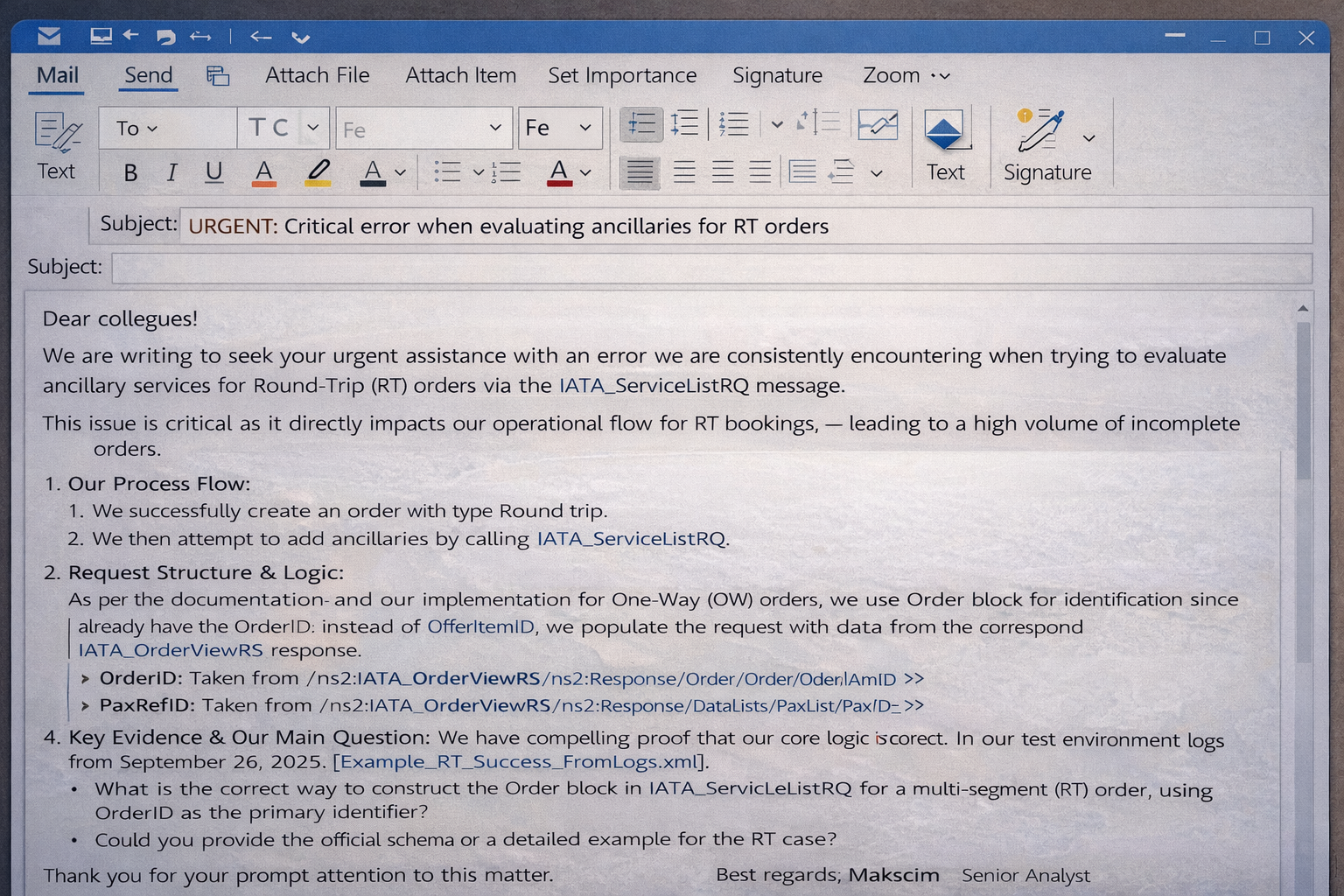Click the numbered list icon in top paragraph row

pyautogui.click(x=733, y=124)
